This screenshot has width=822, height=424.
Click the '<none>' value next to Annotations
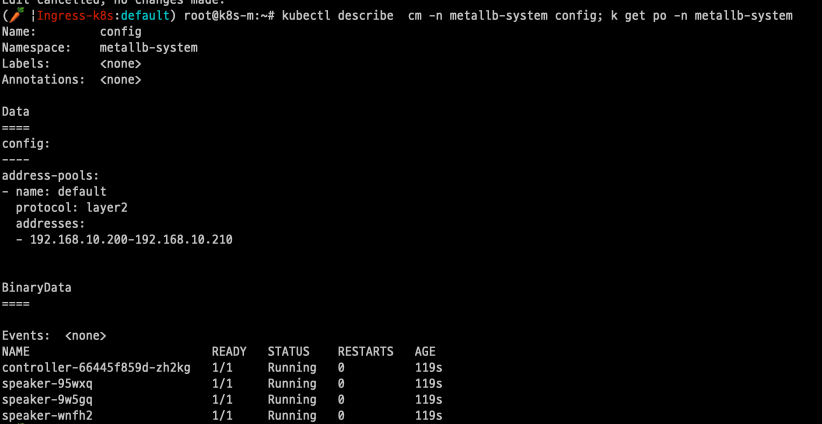121,80
